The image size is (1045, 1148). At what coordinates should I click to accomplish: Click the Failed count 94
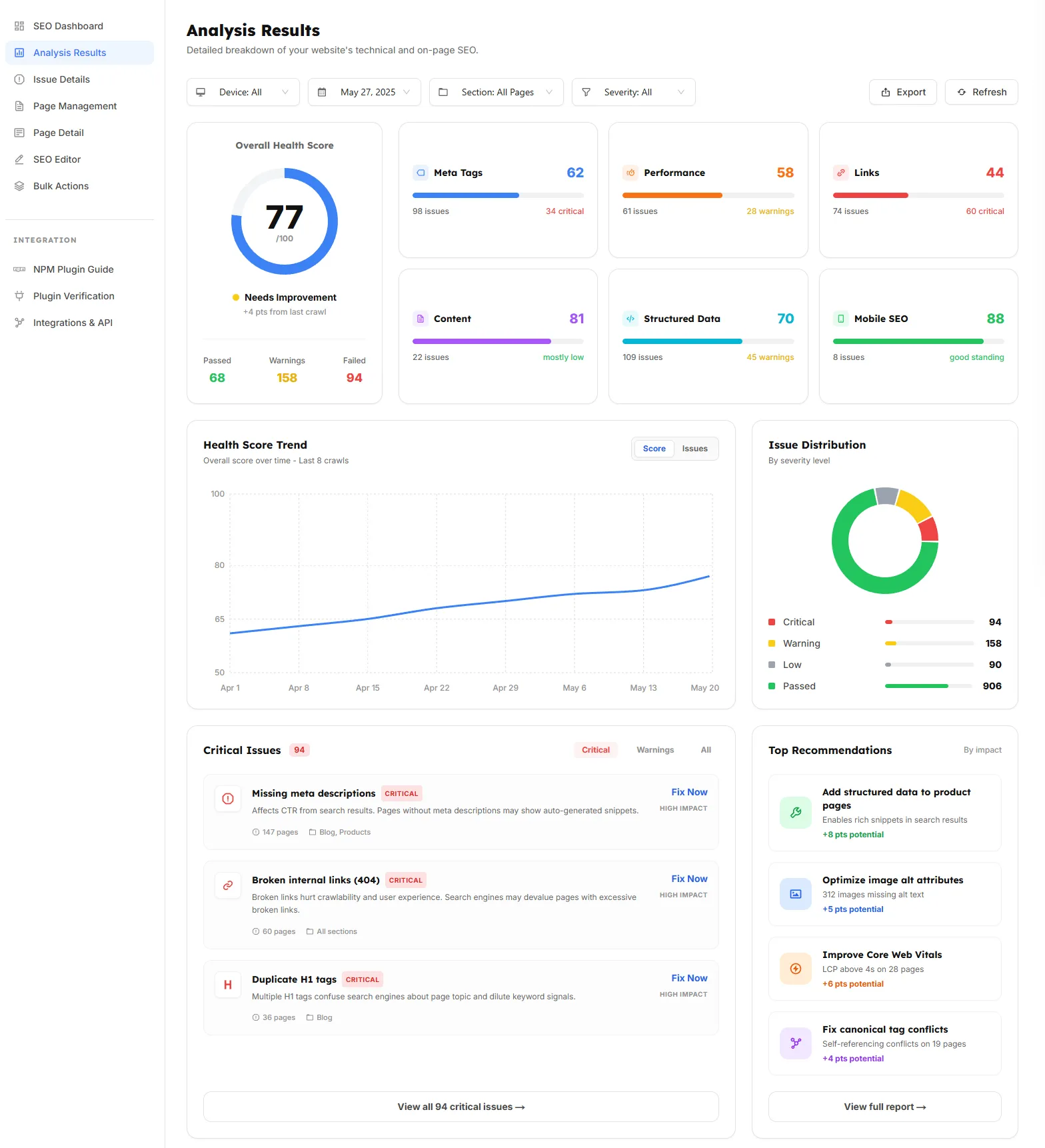tap(355, 378)
